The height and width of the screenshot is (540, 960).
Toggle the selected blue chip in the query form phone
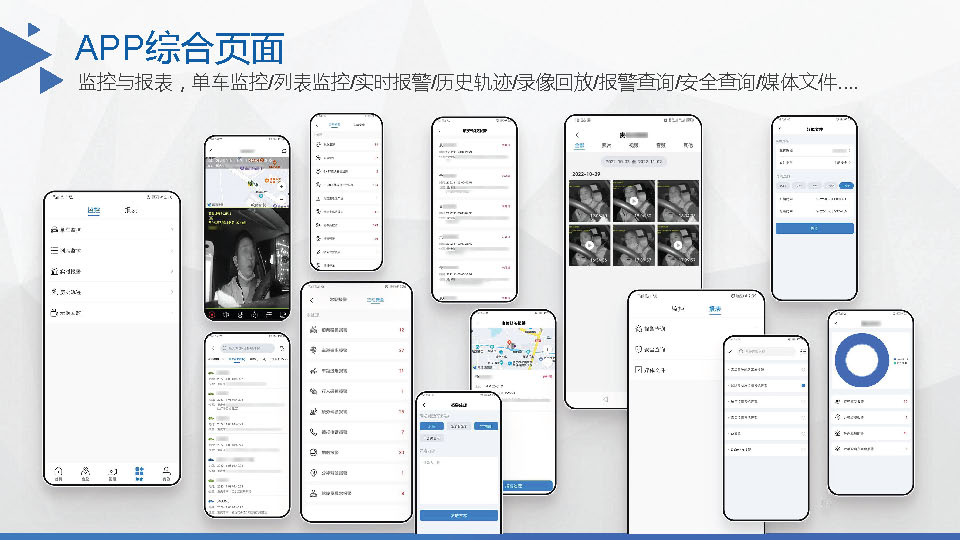coord(847,185)
